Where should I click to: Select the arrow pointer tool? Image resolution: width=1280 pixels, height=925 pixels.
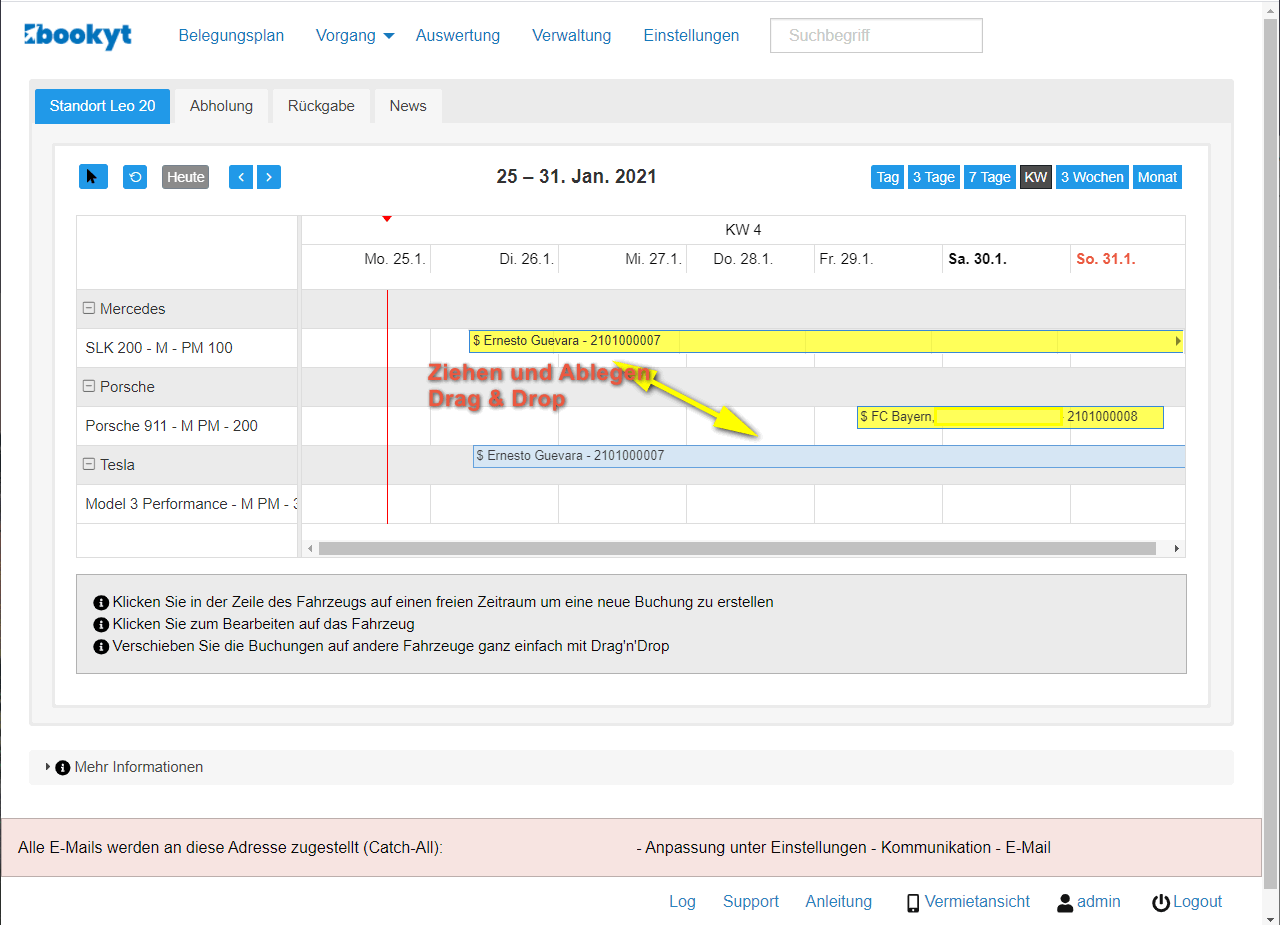92,177
